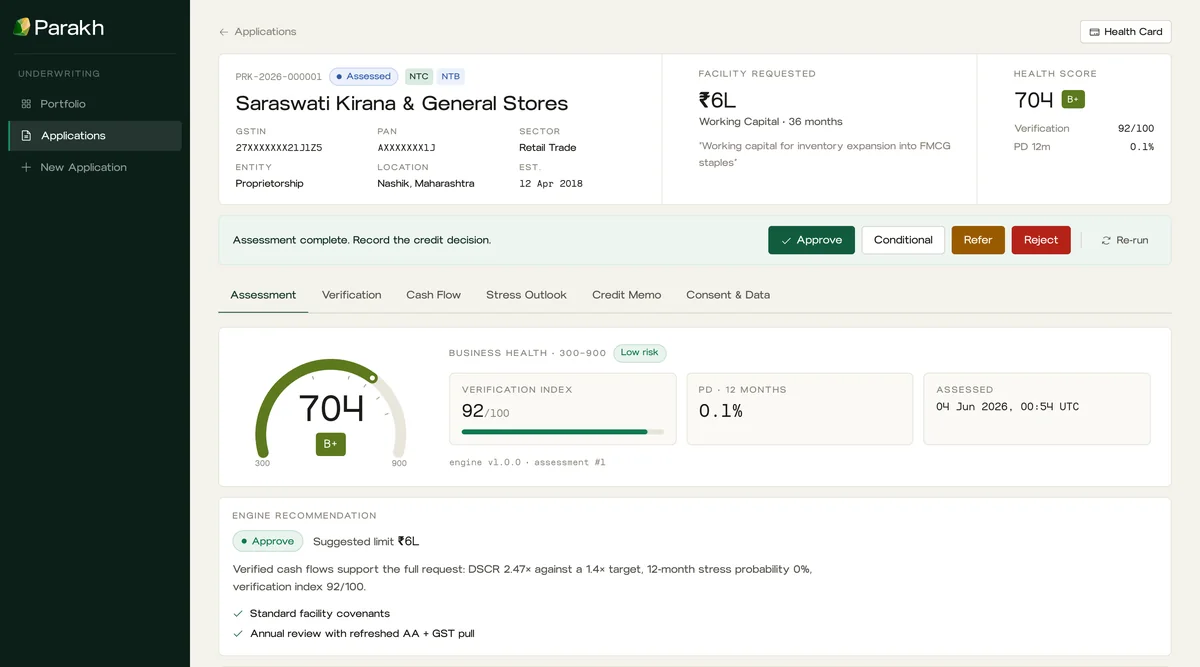The width and height of the screenshot is (1200, 667).
Task: Click Annual review with refreshed AA + GST pull
Action: coord(362,634)
